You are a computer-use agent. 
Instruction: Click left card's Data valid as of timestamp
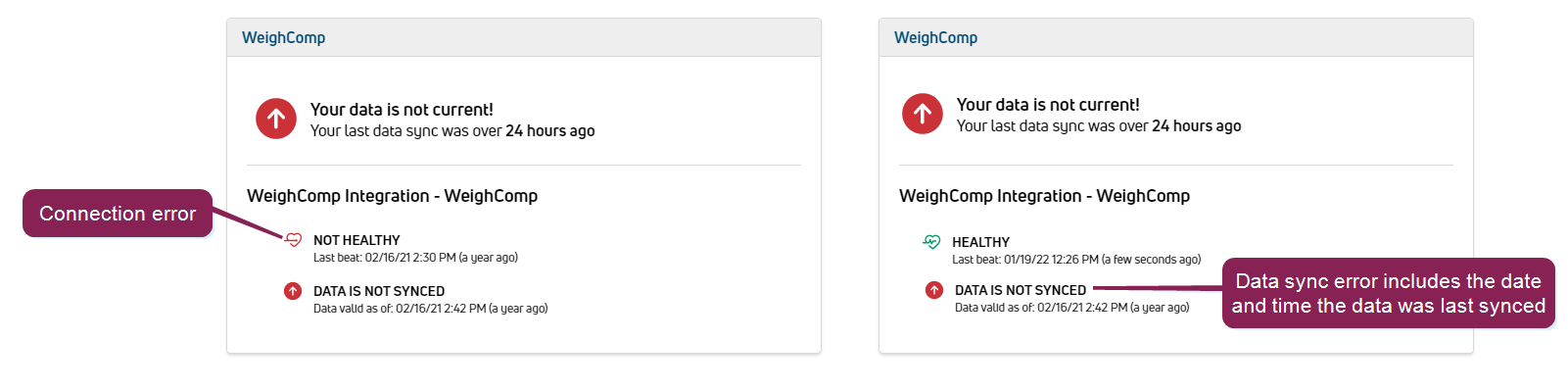(430, 309)
